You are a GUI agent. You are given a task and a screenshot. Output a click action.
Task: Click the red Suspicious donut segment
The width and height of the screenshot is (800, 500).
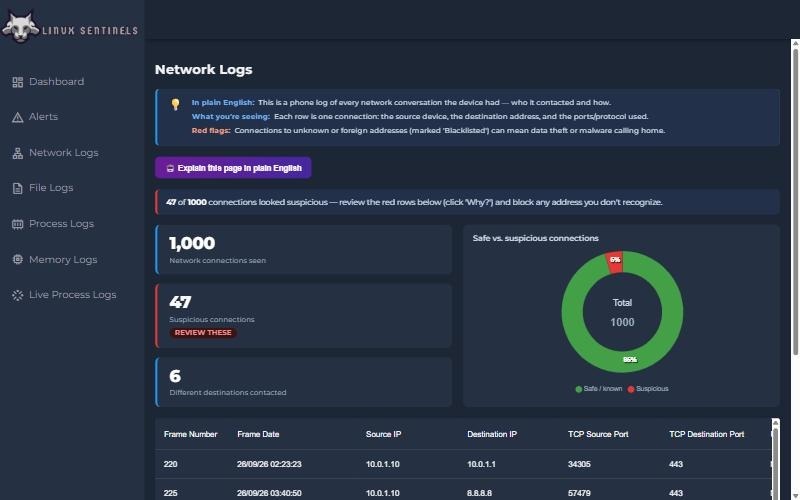pyautogui.click(x=614, y=262)
